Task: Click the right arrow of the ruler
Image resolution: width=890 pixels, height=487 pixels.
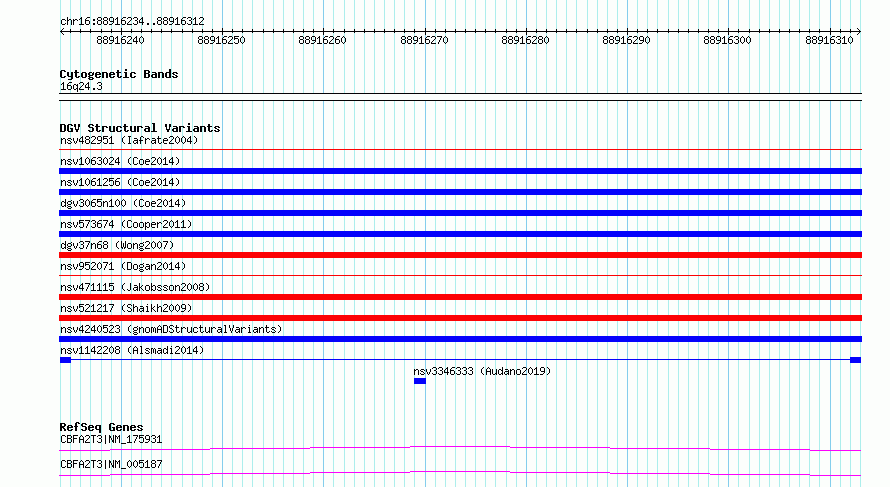Action: [859, 31]
